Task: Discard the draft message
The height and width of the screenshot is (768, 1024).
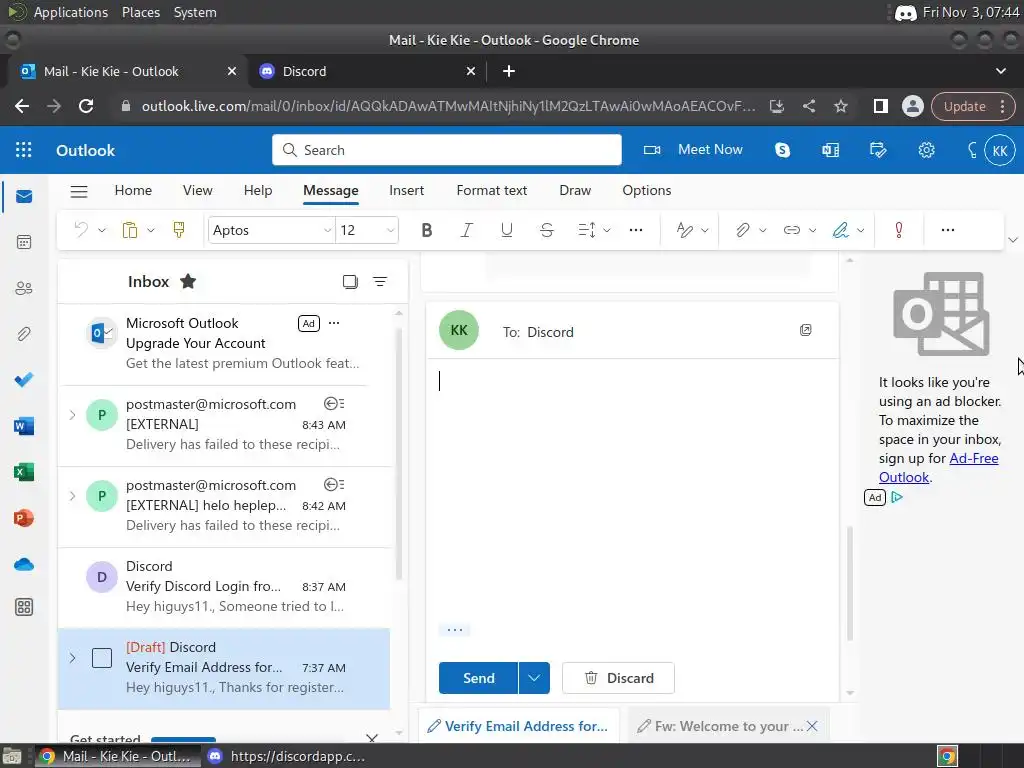Action: tap(618, 678)
